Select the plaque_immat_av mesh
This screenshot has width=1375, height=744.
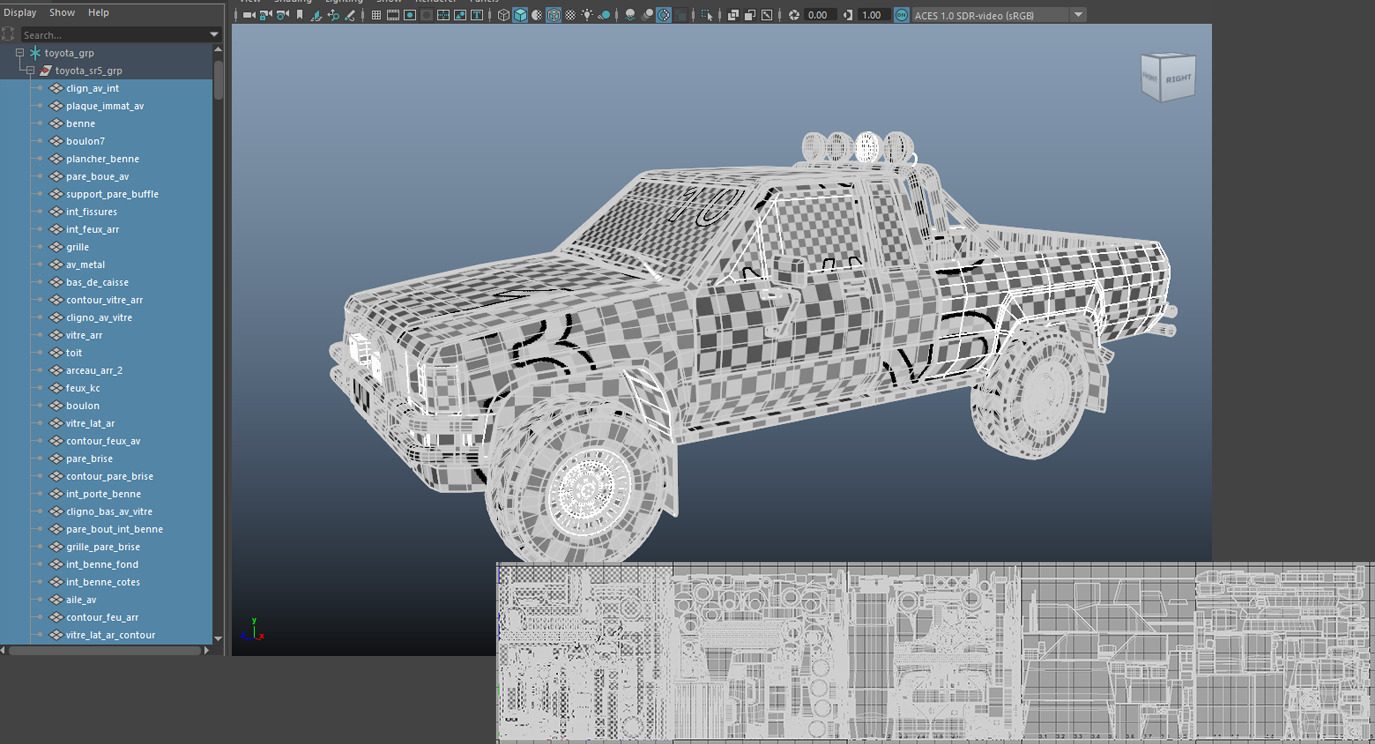(105, 106)
